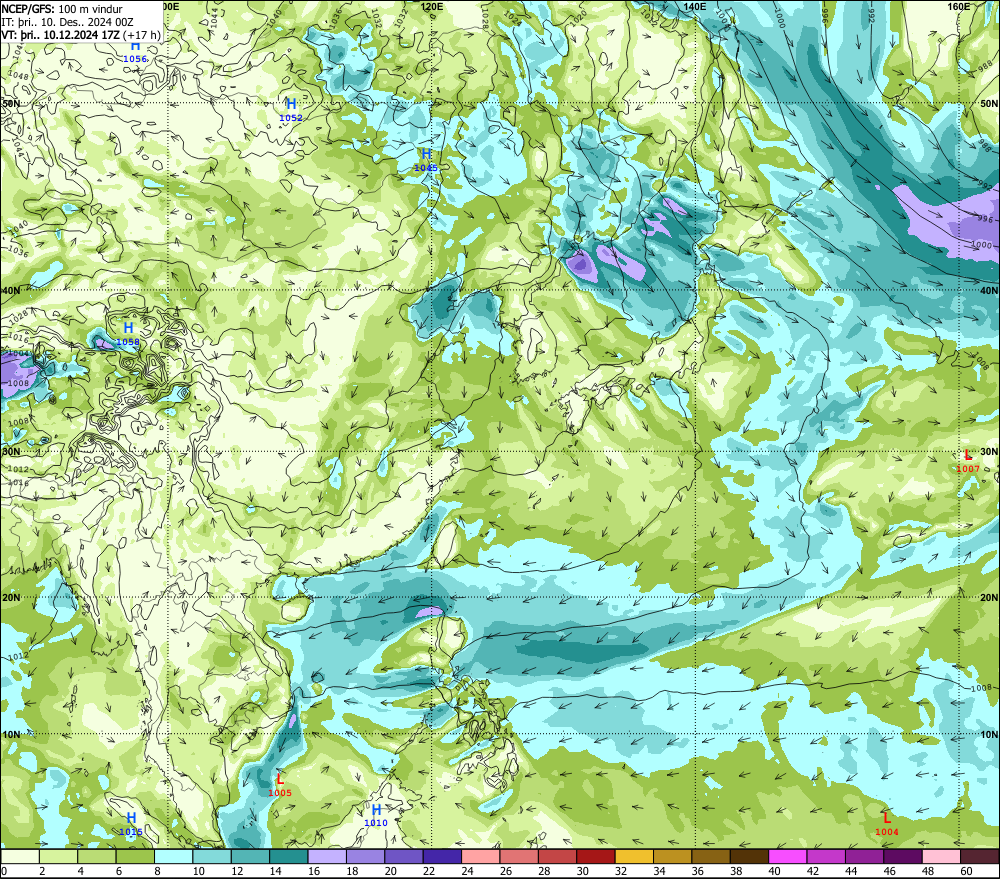
Task: Choose the olive green 6–8 legend swatch
Action: 135,856
